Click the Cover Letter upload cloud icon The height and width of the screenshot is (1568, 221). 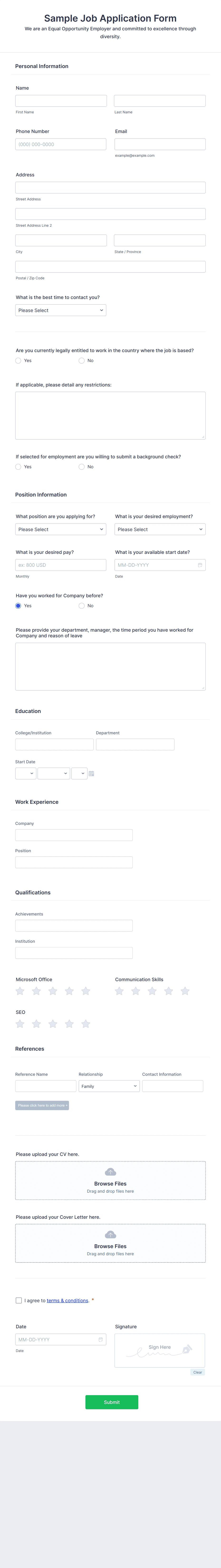click(x=110, y=1234)
